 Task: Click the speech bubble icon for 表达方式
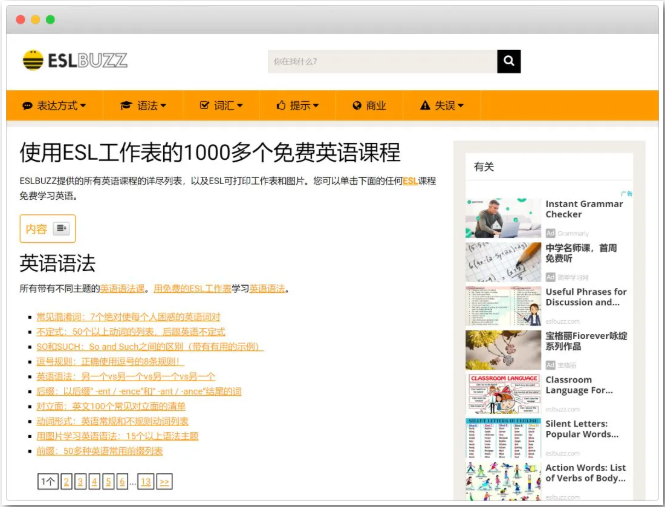tap(28, 105)
